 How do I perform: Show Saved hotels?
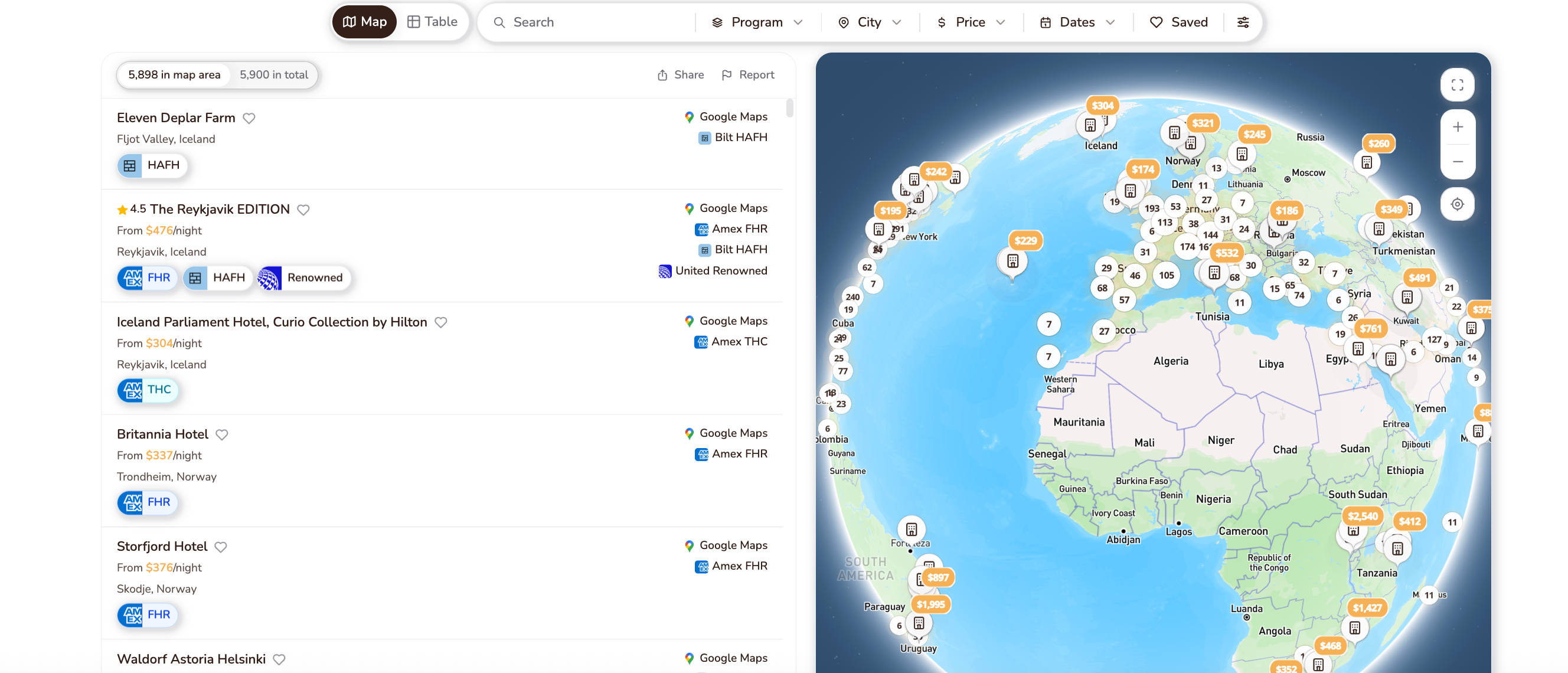click(1178, 22)
